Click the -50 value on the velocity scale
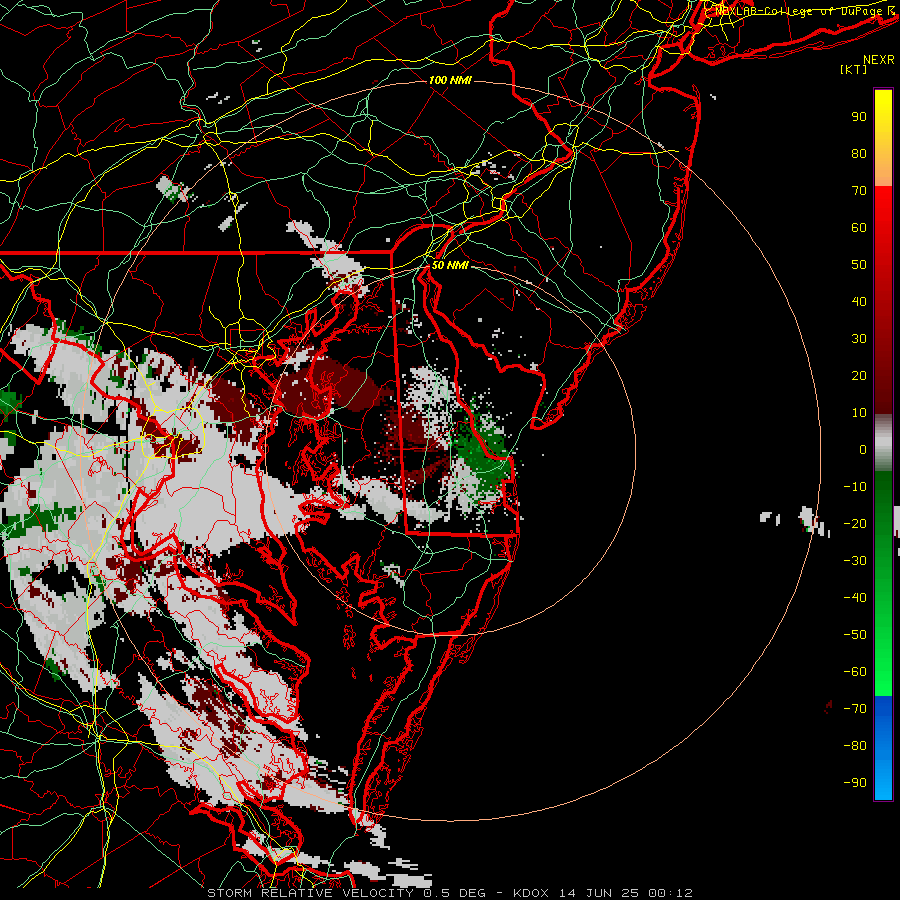 855,635
